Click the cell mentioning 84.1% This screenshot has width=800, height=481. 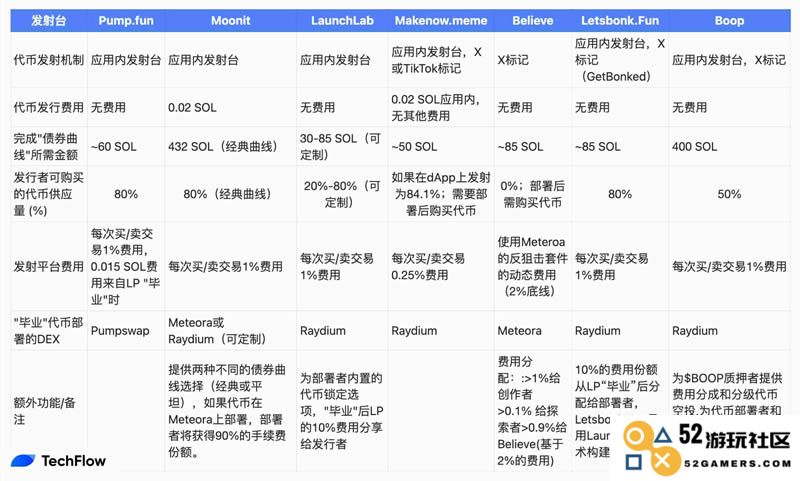[441, 194]
